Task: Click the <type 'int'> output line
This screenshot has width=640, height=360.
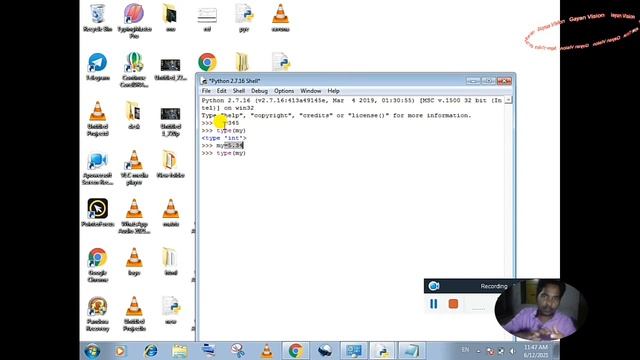Action: point(224,138)
